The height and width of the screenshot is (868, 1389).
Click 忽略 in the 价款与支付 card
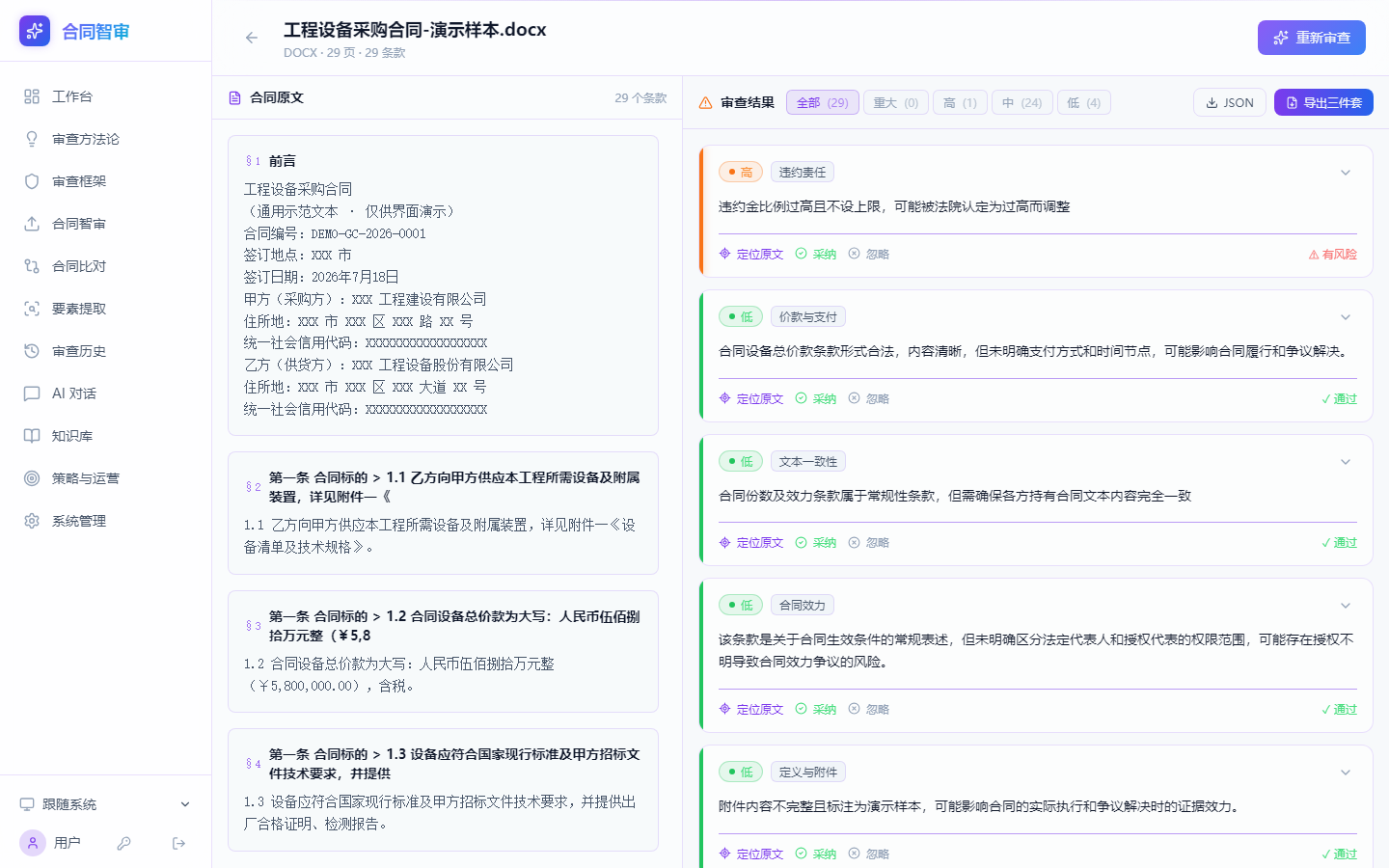pos(868,399)
